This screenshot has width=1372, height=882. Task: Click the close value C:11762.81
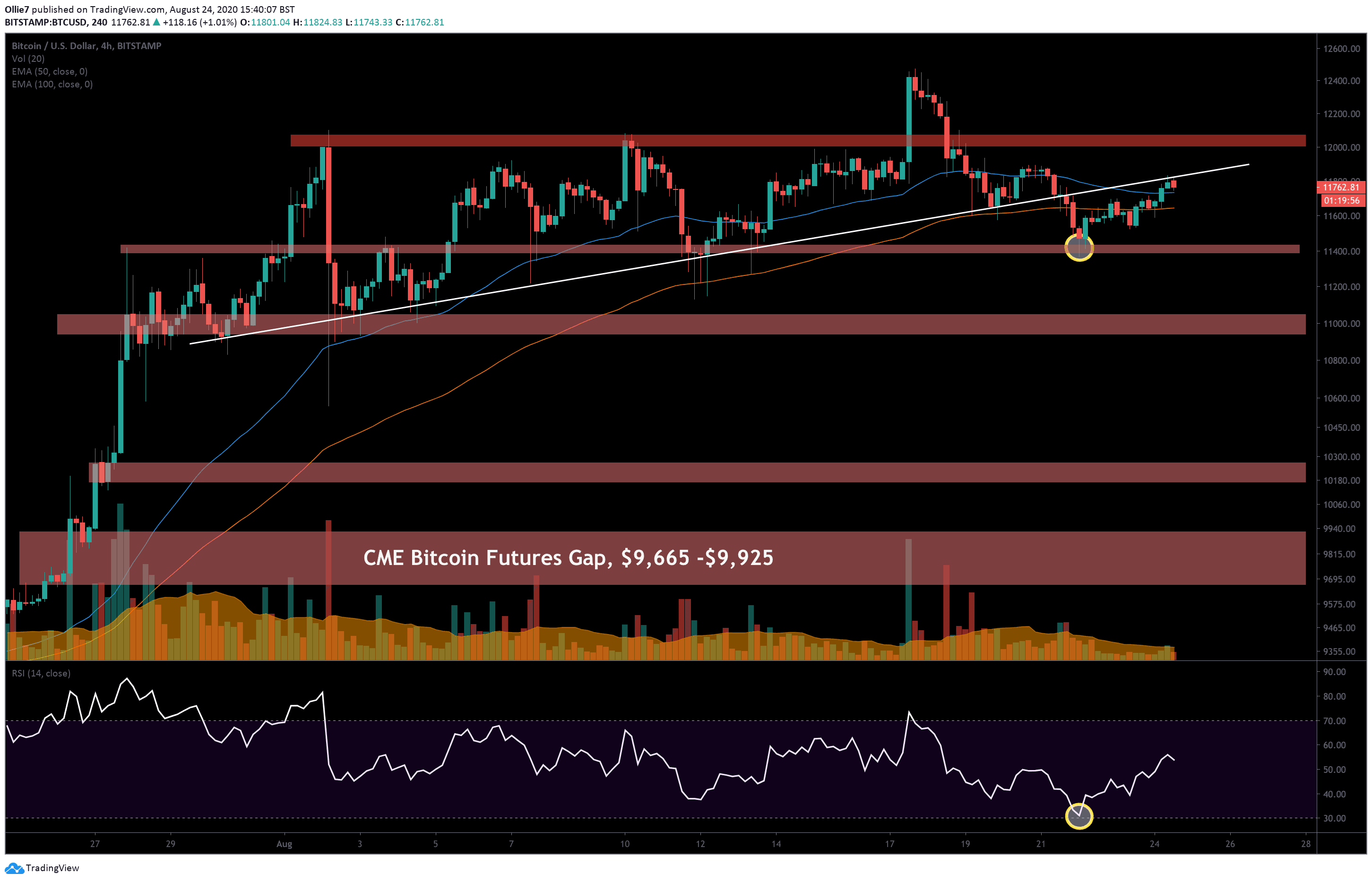(420, 22)
